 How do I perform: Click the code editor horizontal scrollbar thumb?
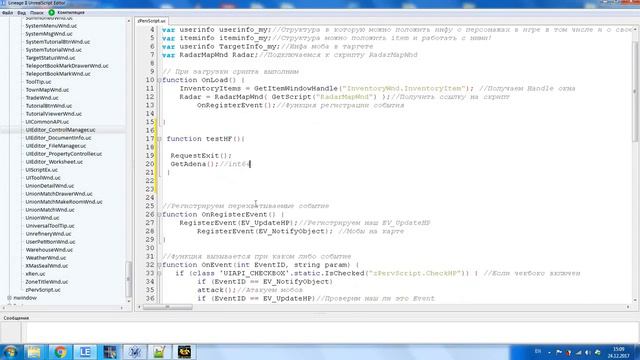point(168,307)
